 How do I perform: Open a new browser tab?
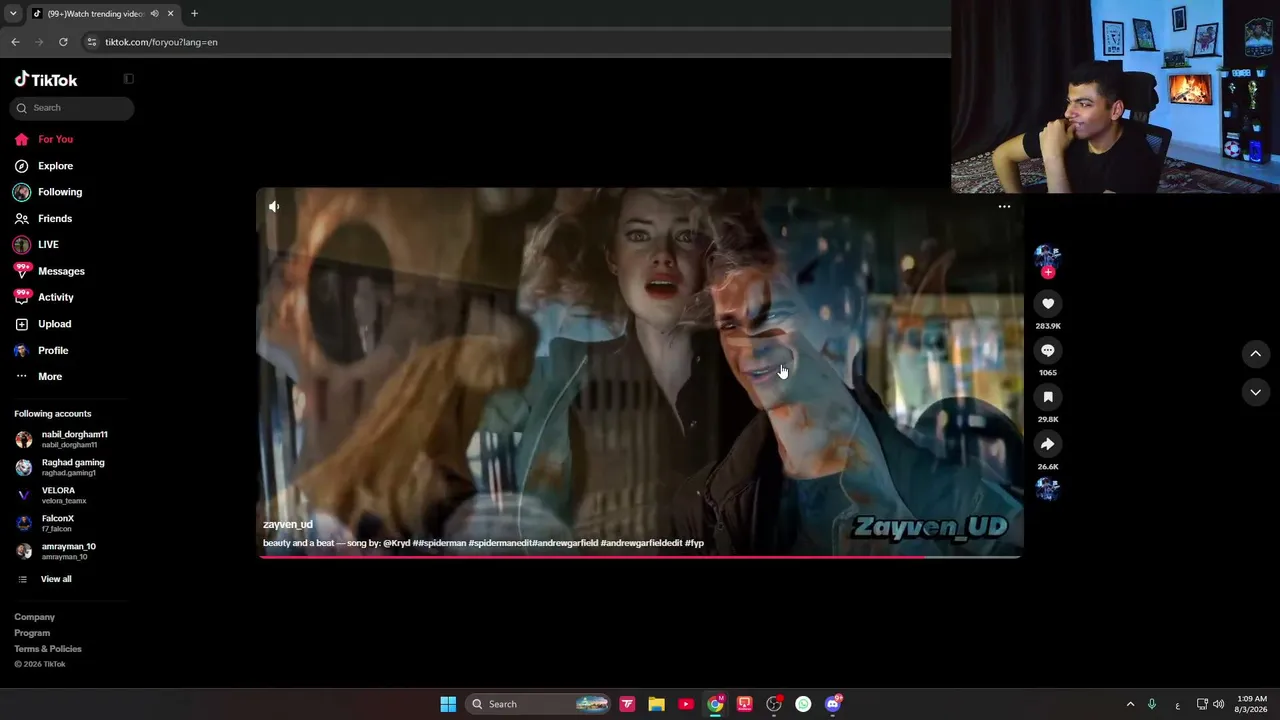194,14
